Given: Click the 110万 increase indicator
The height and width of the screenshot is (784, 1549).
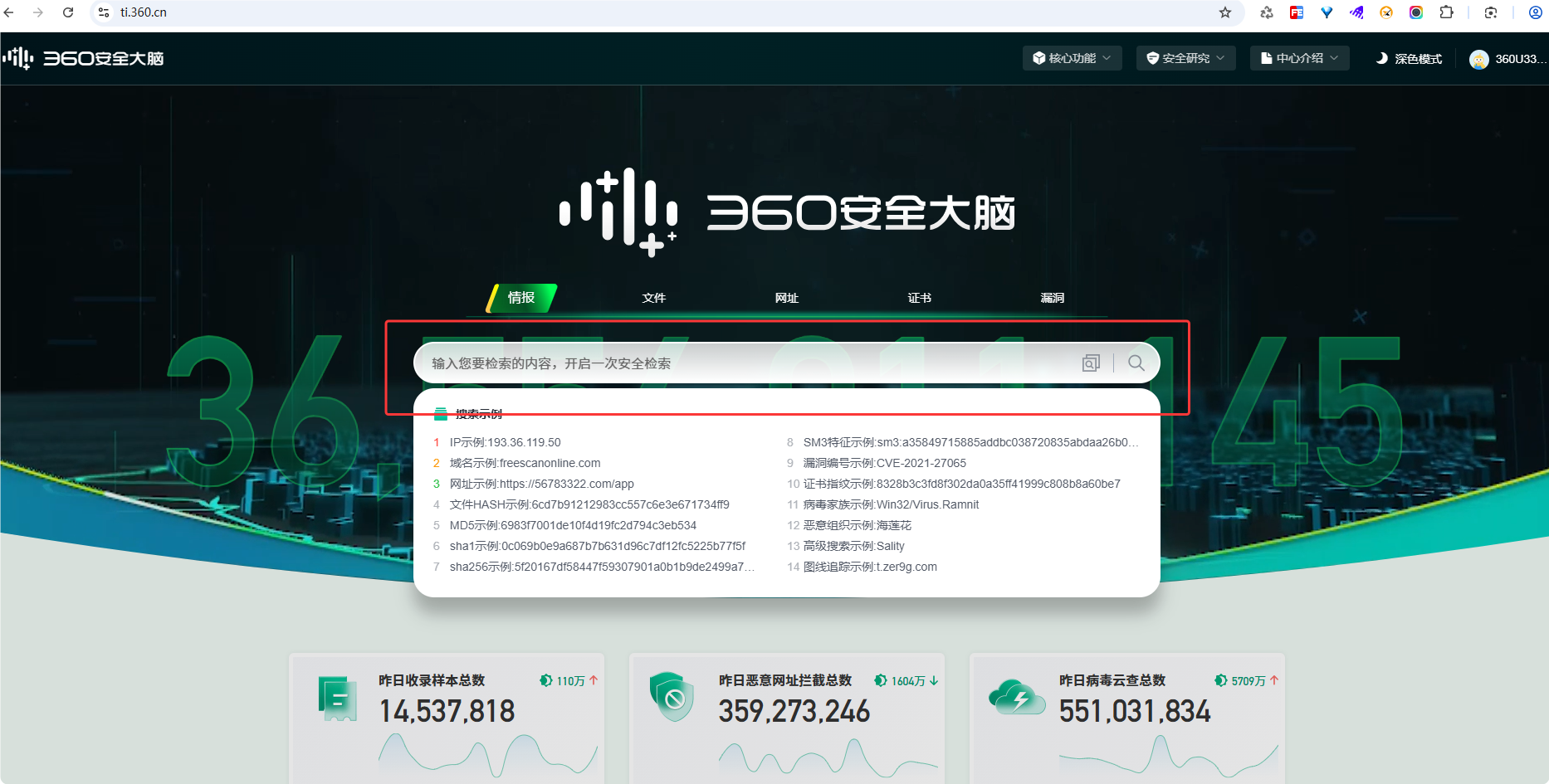Looking at the screenshot, I should 569,680.
